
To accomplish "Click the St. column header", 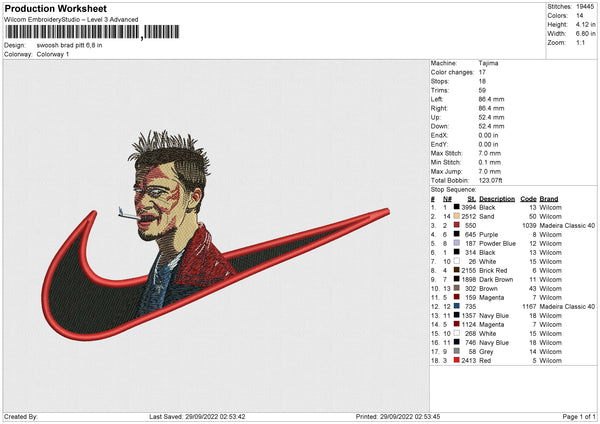I will point(471,199).
